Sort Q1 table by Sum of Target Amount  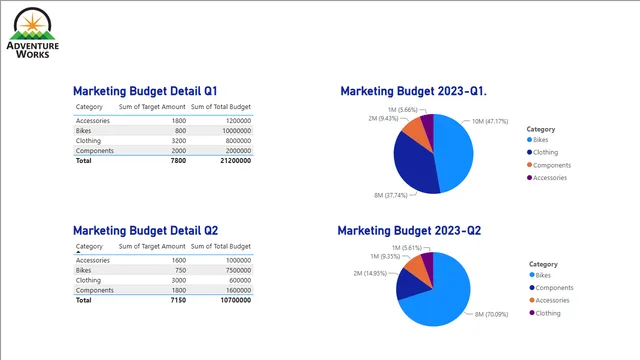(152, 107)
